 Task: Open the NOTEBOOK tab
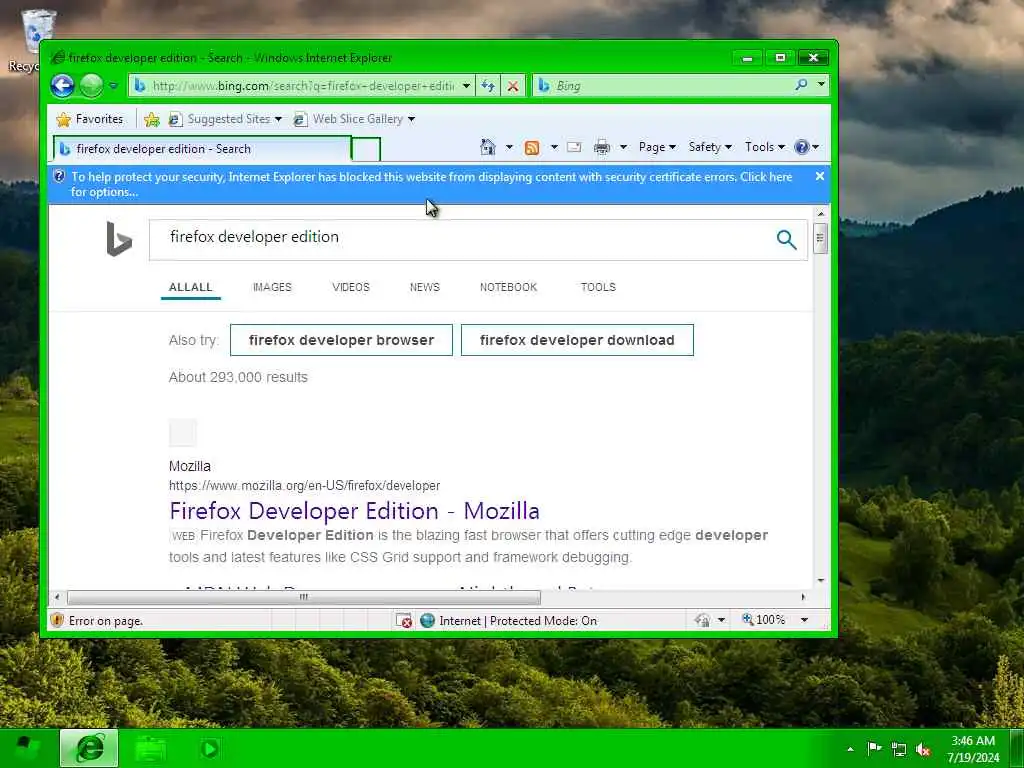(508, 287)
